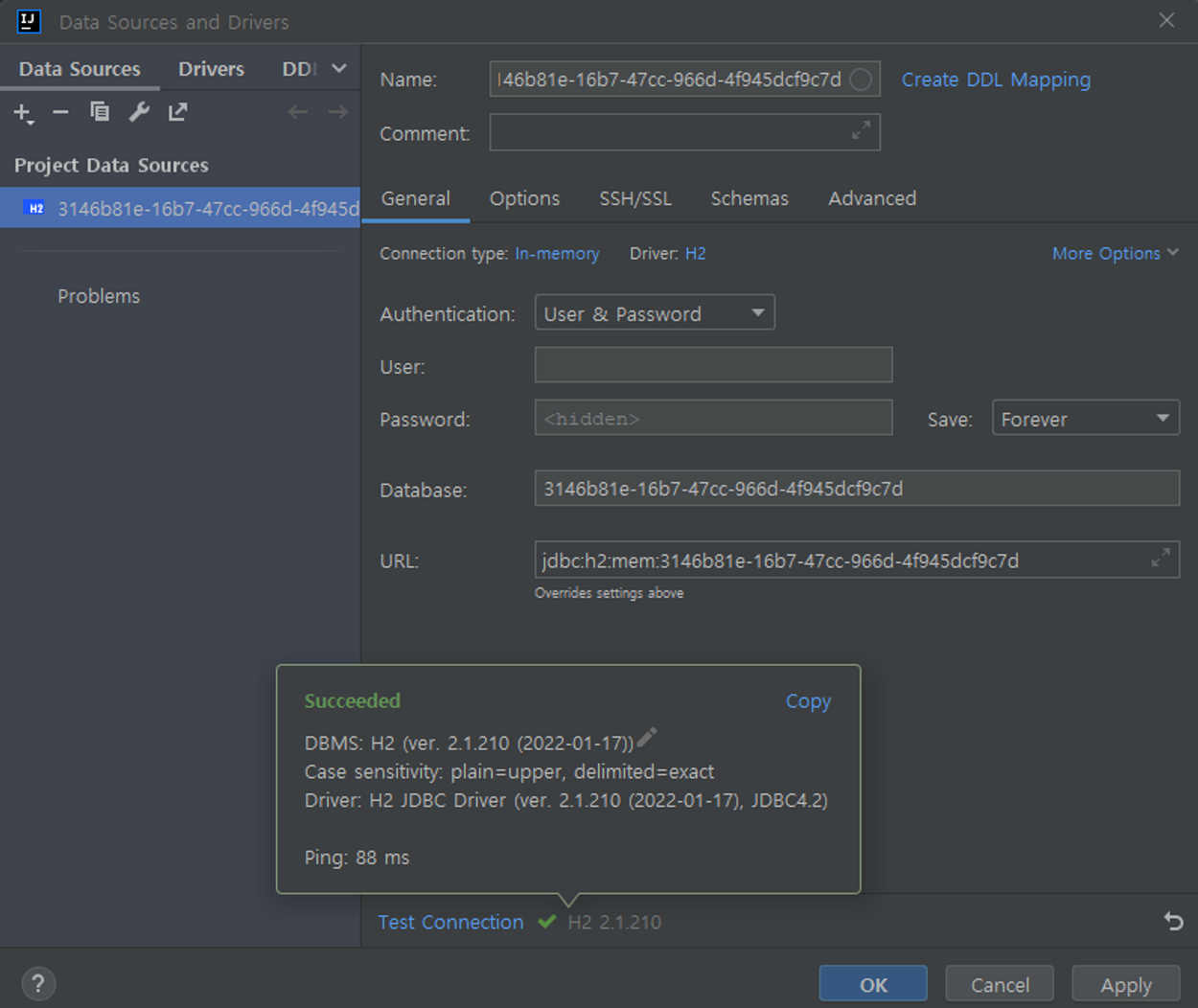1198x1008 pixels.
Task: Click the Succeeded status text
Action: tap(352, 701)
